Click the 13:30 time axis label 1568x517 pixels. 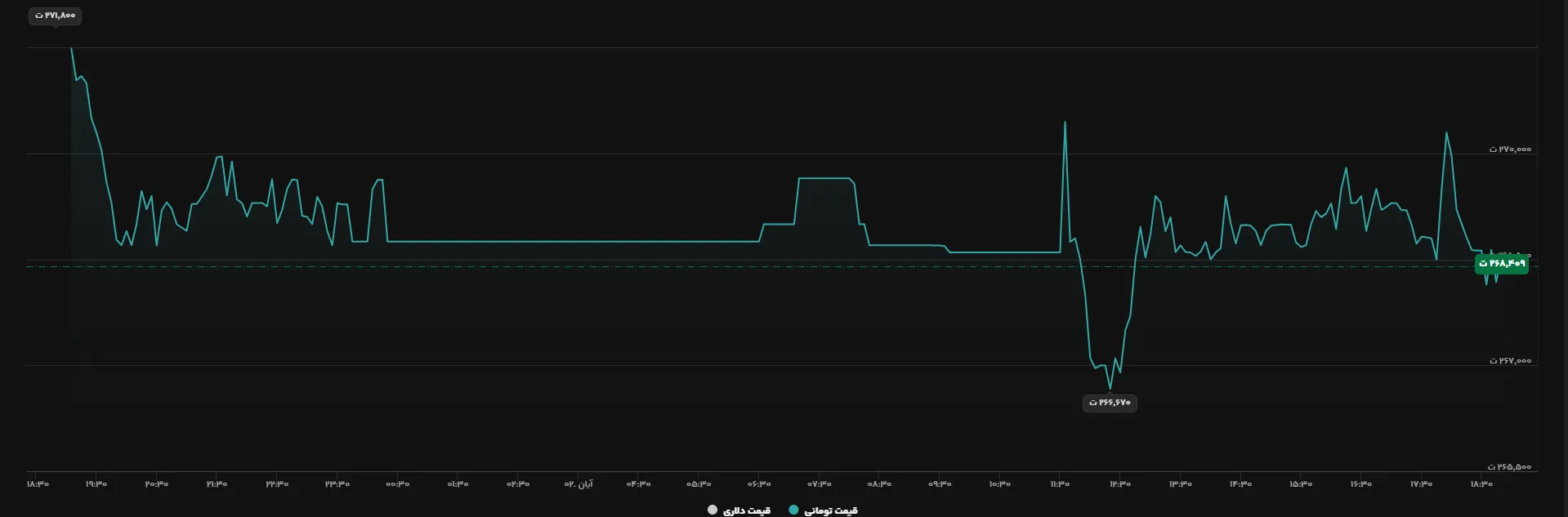point(1181,484)
